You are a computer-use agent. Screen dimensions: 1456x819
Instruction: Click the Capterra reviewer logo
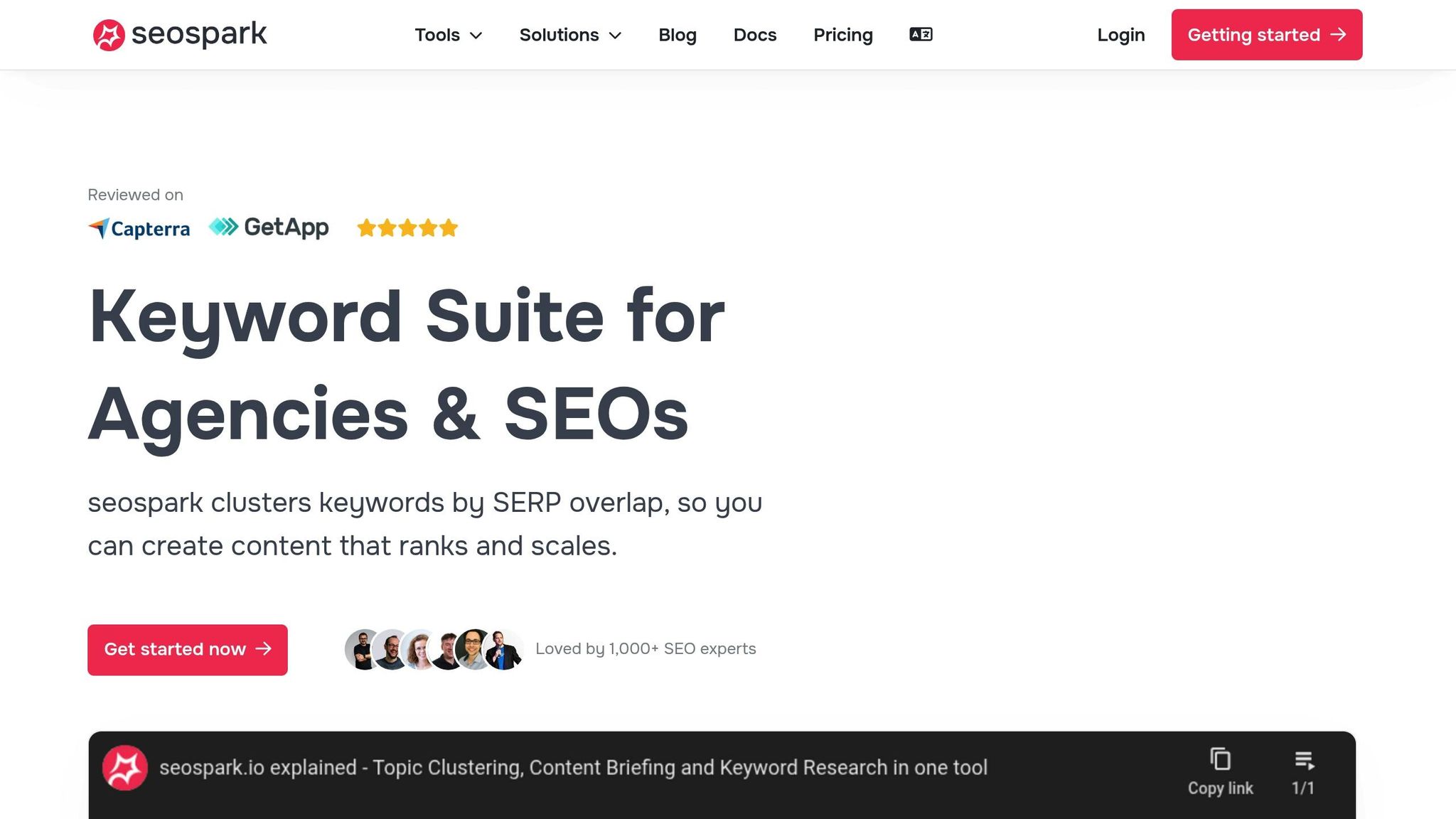click(x=139, y=227)
